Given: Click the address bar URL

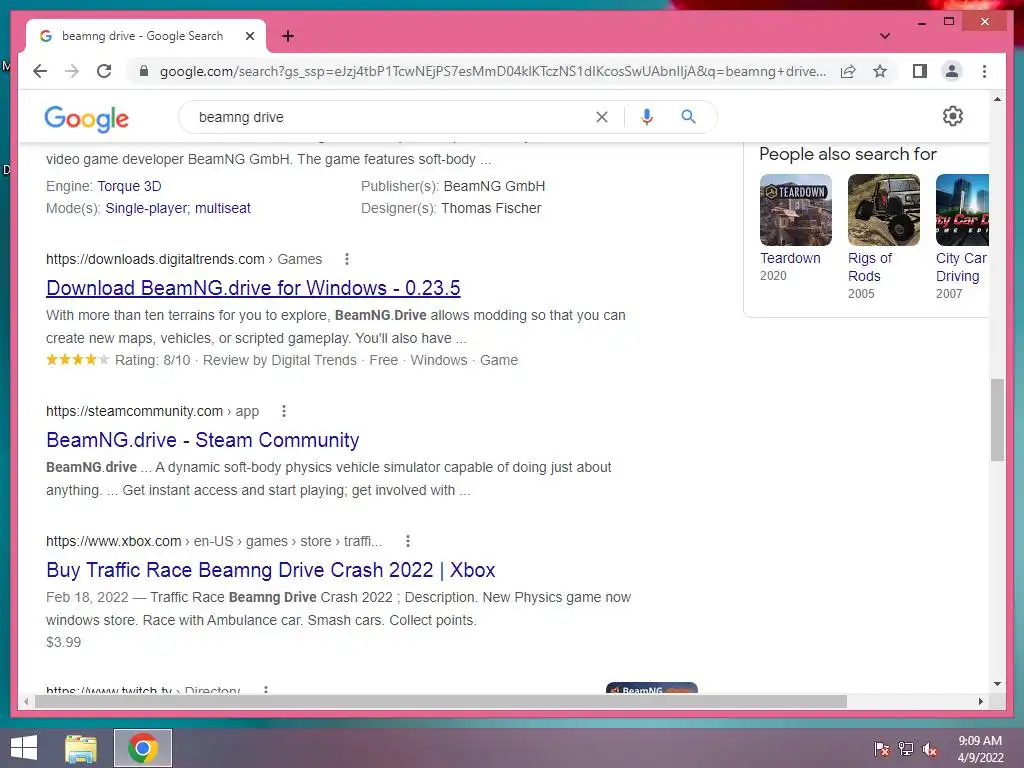Looking at the screenshot, I should 493,71.
